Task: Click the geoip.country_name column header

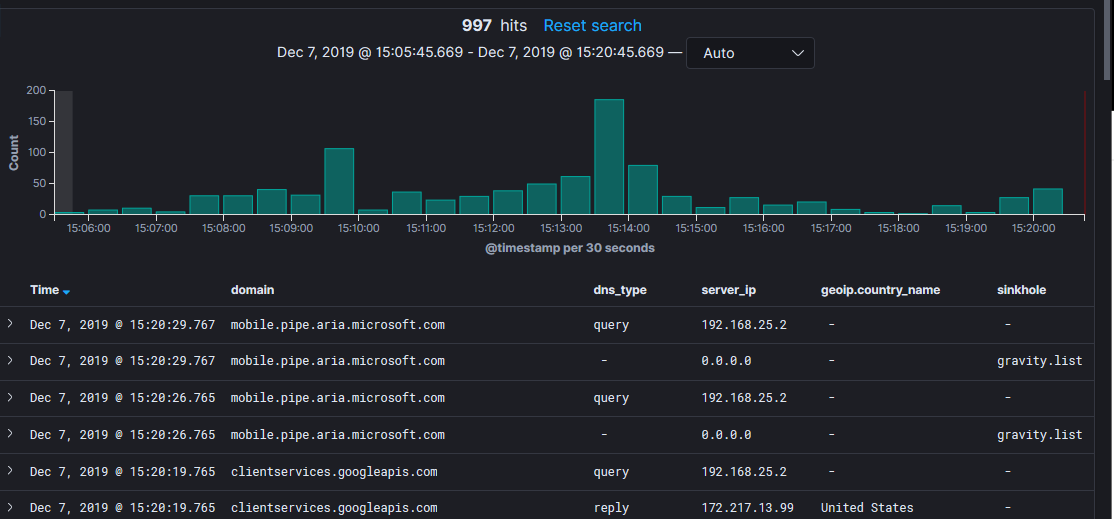Action: (880, 290)
